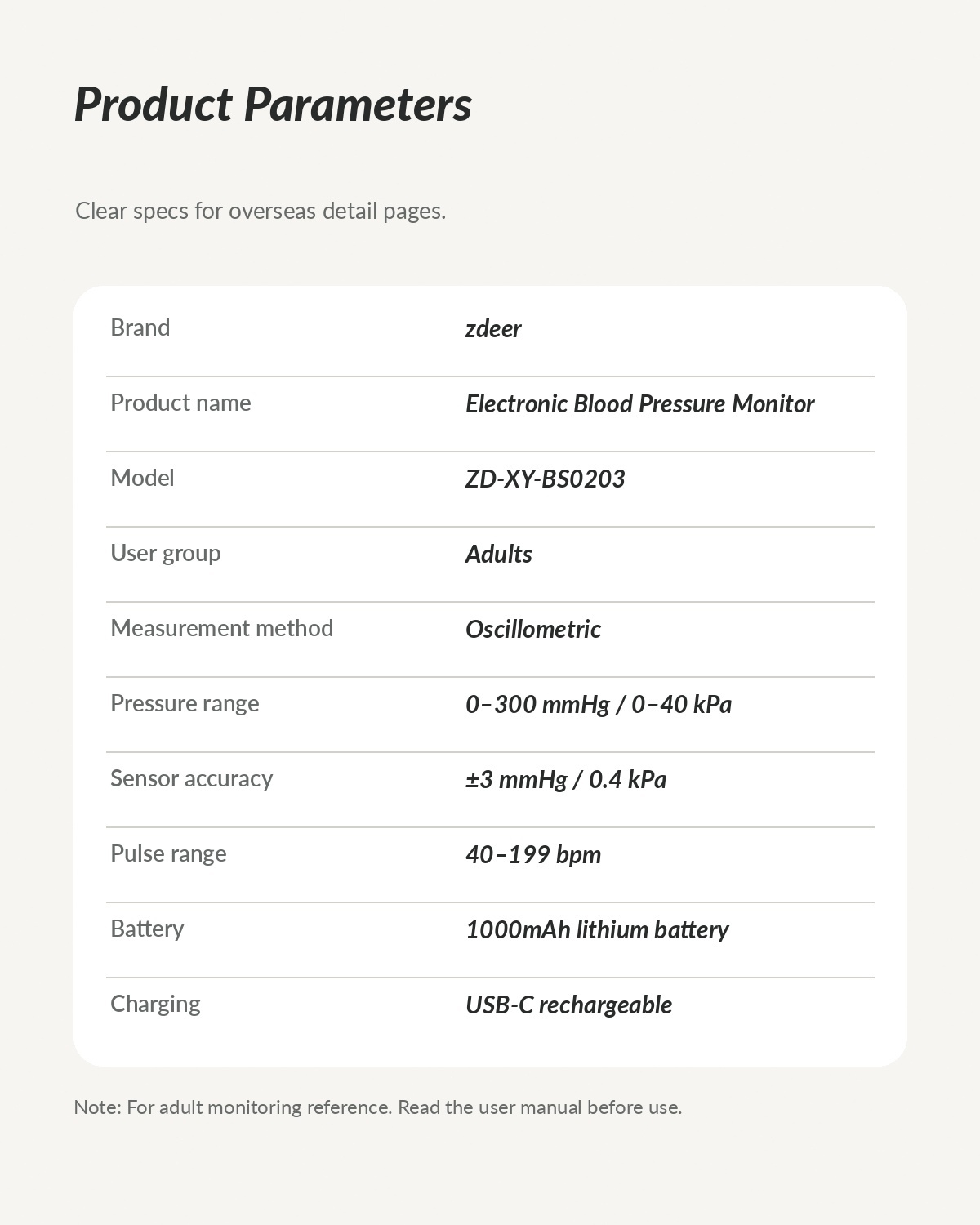The image size is (980, 1225).
Task: Select the 1000mAh lithium battery value
Action: pos(597,929)
